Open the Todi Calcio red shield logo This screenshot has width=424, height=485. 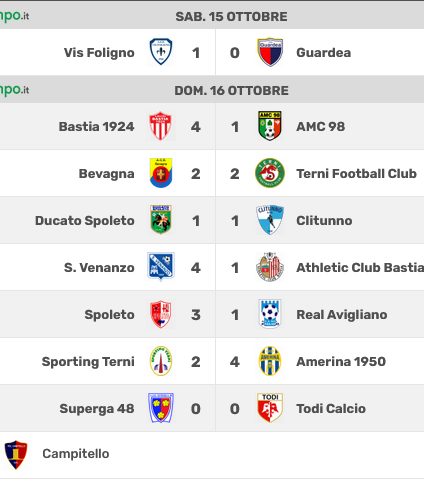(x=270, y=408)
